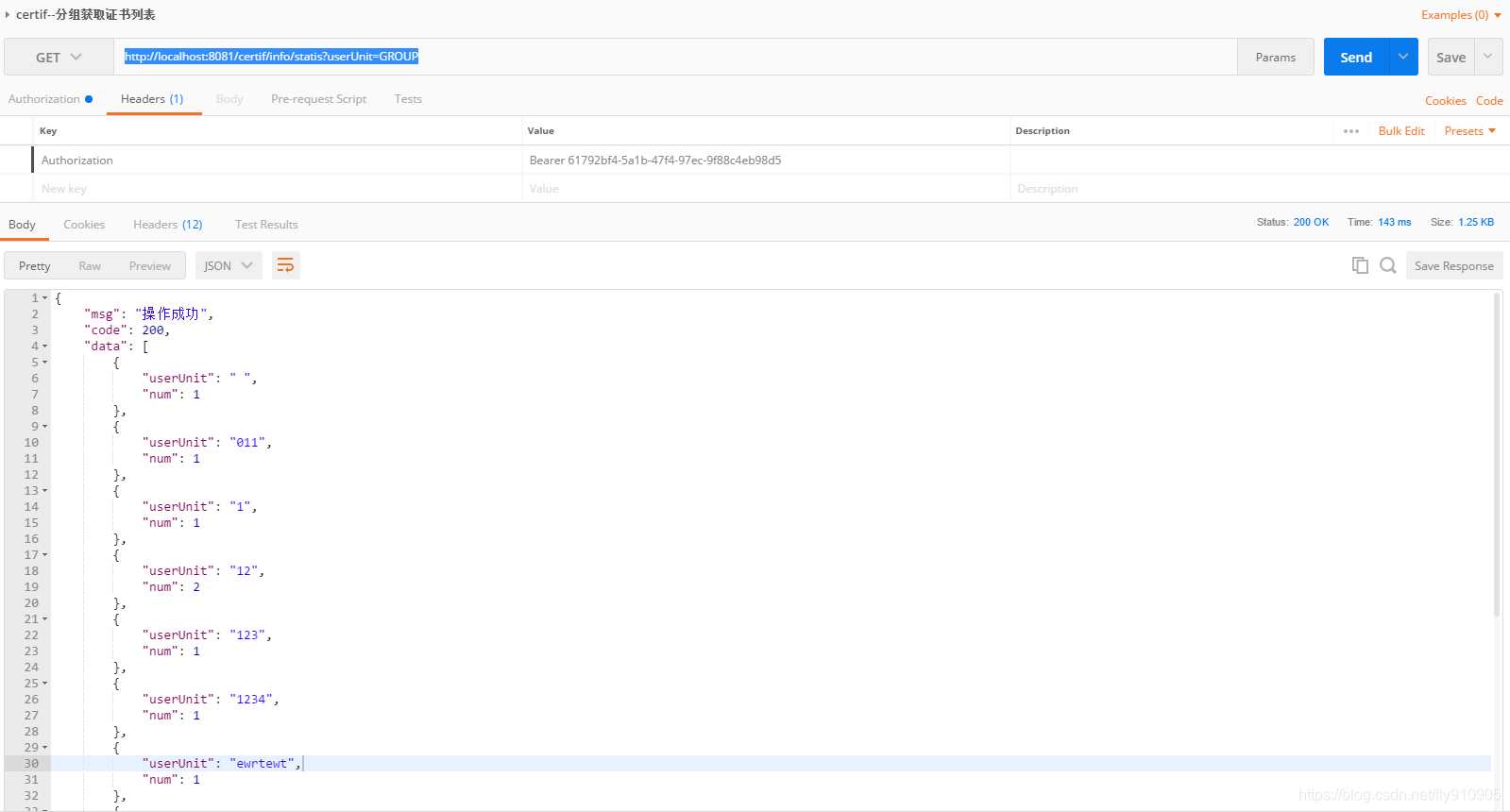1510x812 pixels.
Task: Click the request URL field
Action: tap(675, 57)
